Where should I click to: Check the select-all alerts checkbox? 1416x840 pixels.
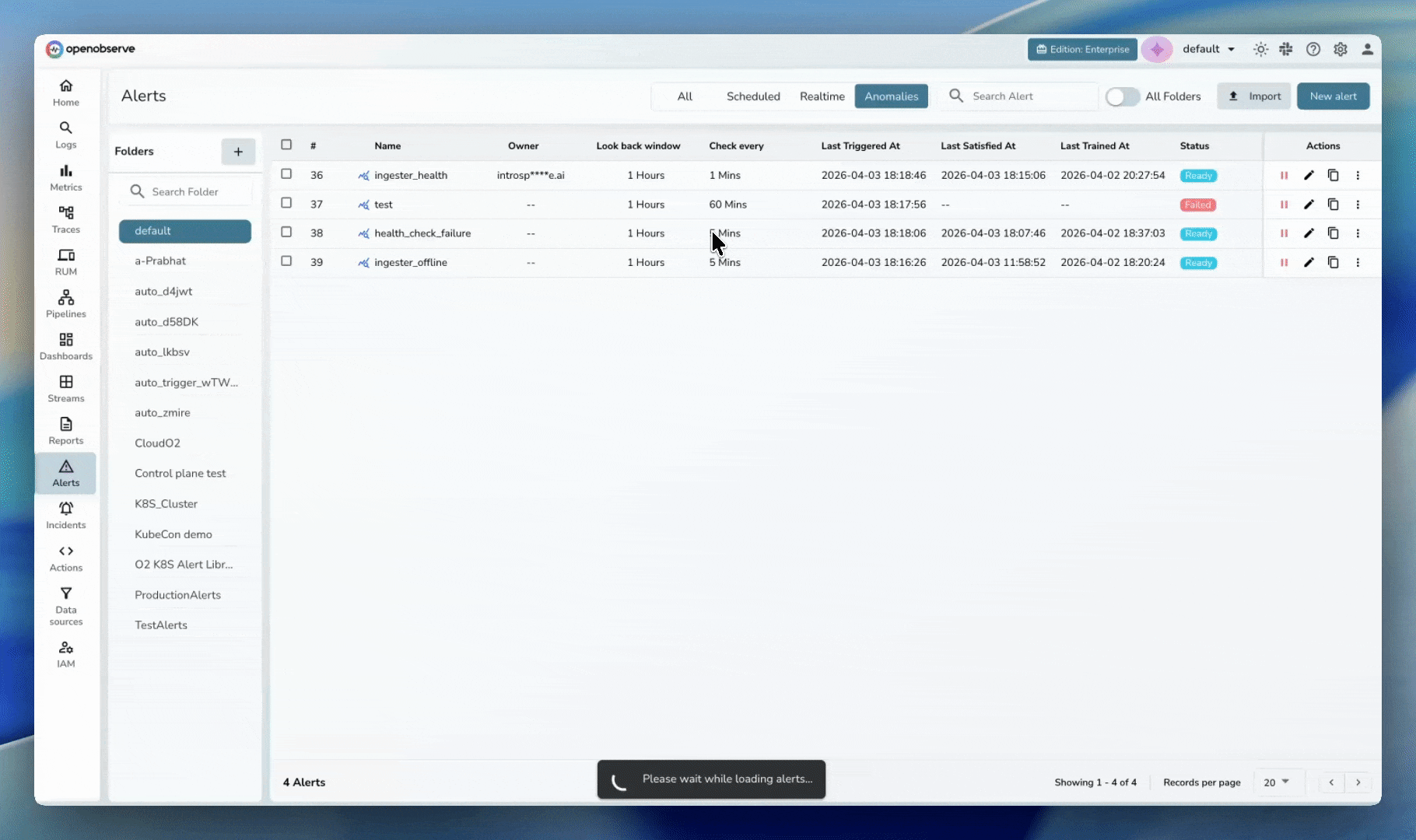(286, 145)
